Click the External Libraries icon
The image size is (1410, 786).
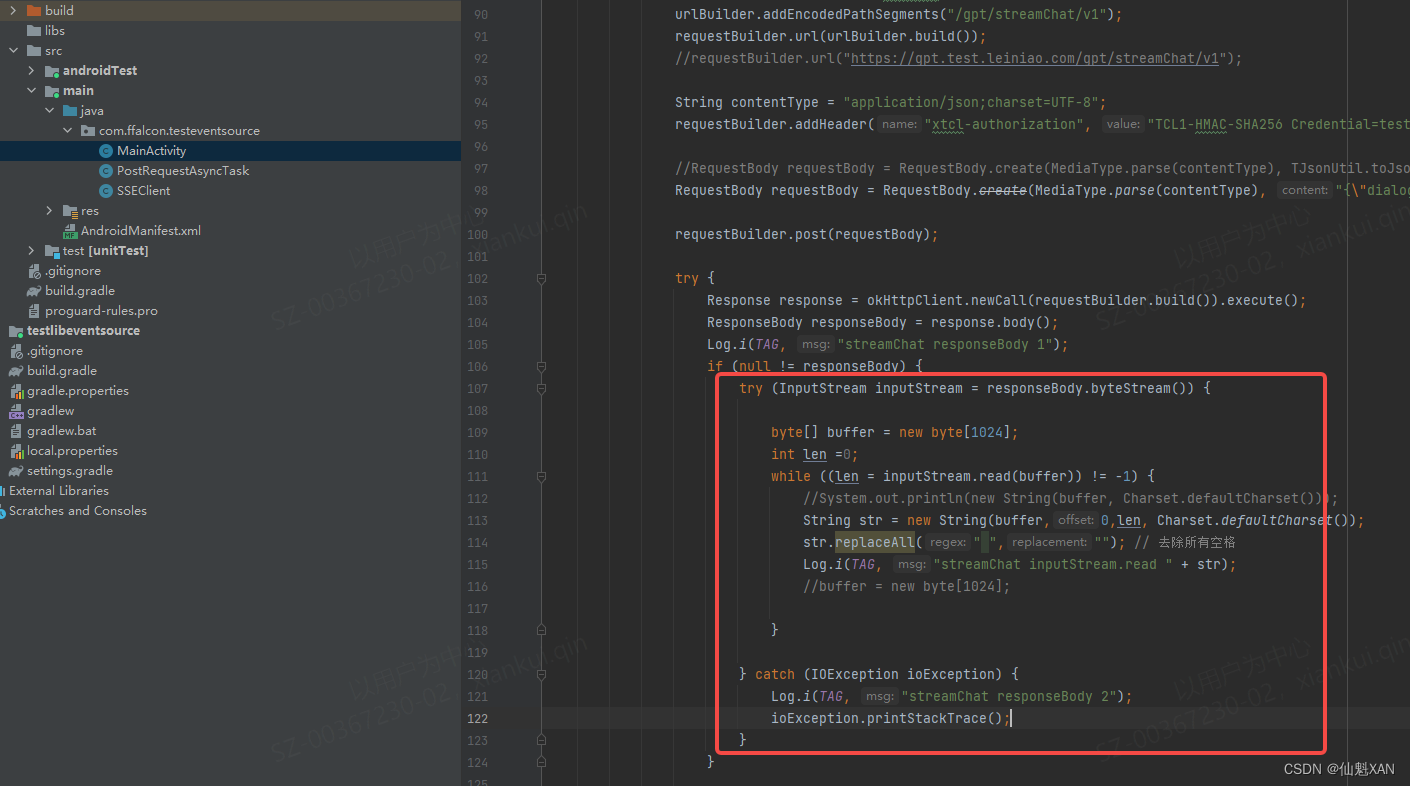click(x=3, y=491)
